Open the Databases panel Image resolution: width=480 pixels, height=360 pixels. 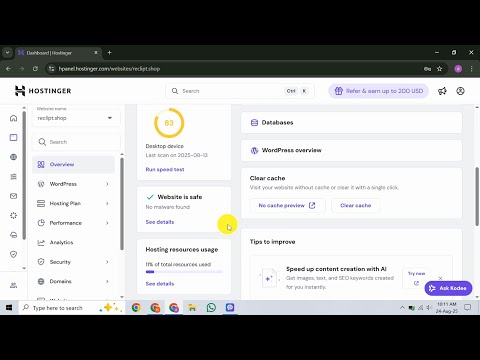[x=351, y=123]
